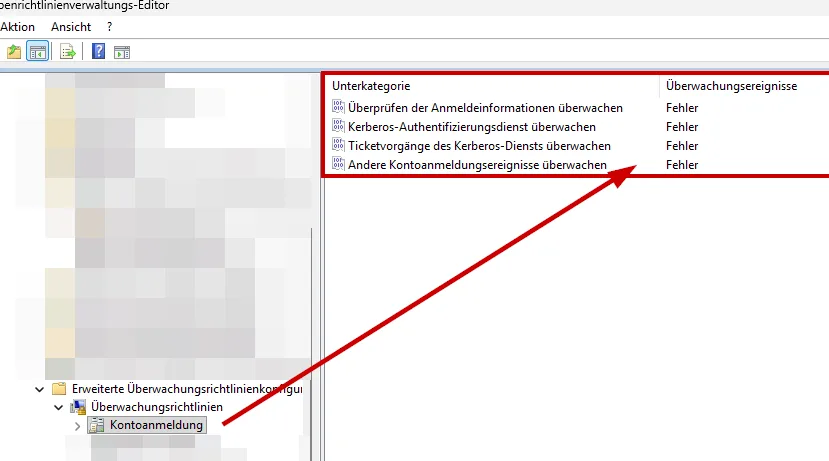Open Help via the blue question mark icon
This screenshot has width=829, height=461.
pos(98,52)
